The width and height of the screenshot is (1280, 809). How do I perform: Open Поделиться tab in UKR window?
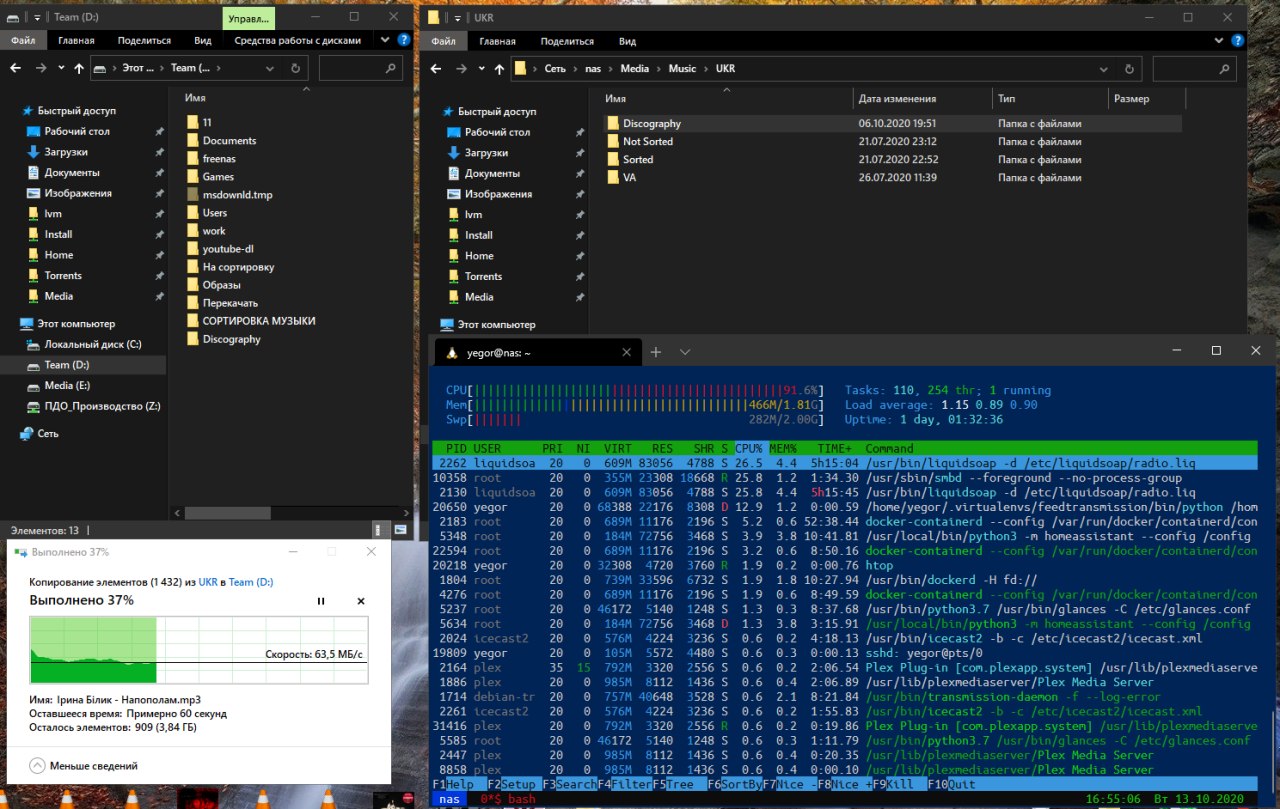coord(566,41)
